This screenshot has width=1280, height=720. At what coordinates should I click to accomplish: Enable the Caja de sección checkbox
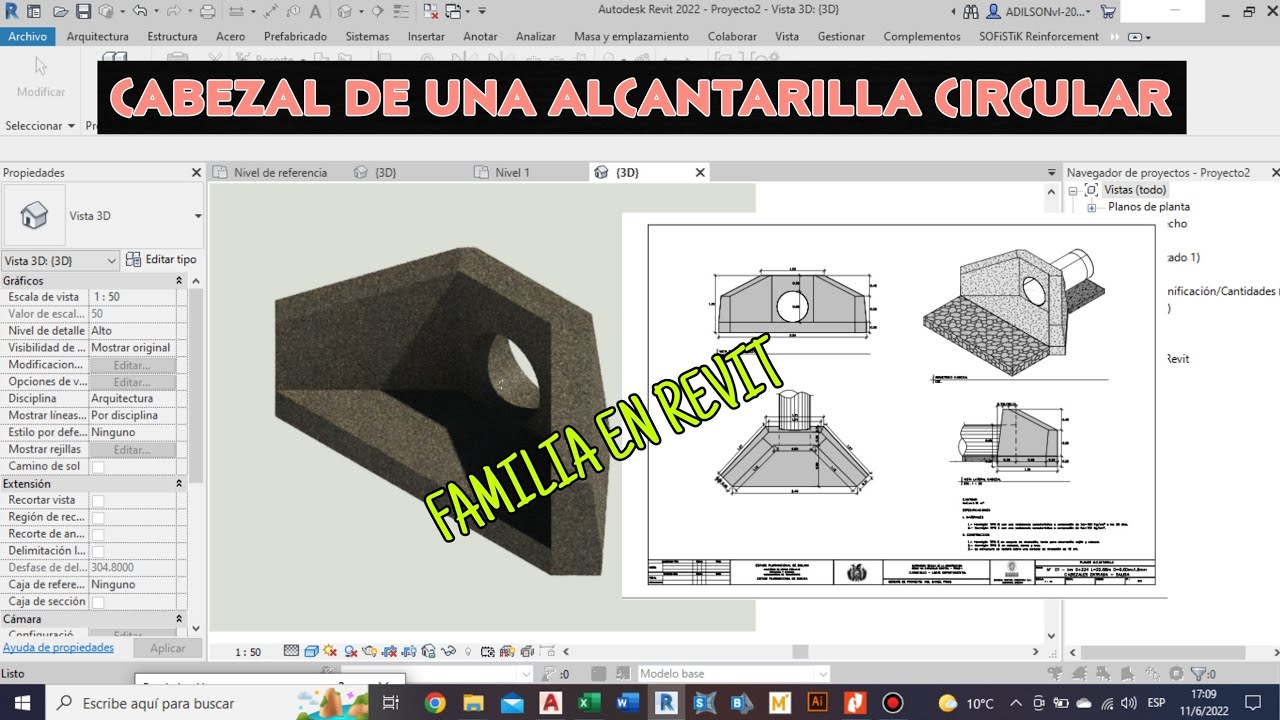tap(98, 603)
